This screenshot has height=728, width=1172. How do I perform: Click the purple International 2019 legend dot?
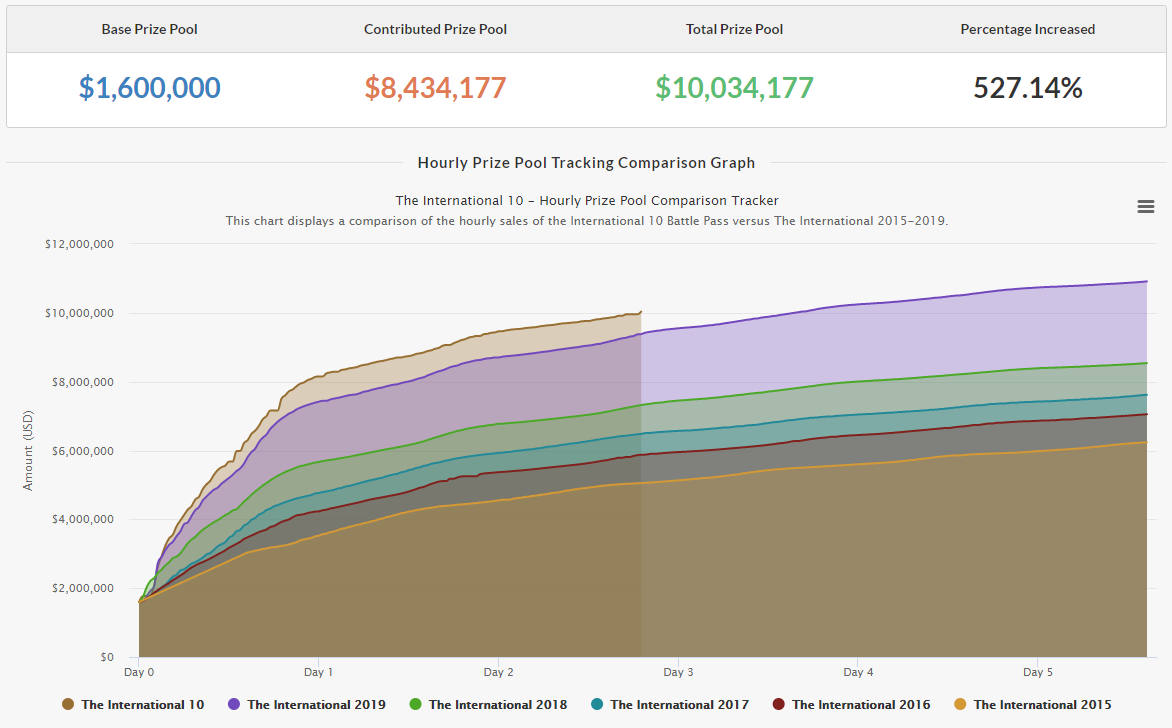pyautogui.click(x=234, y=704)
